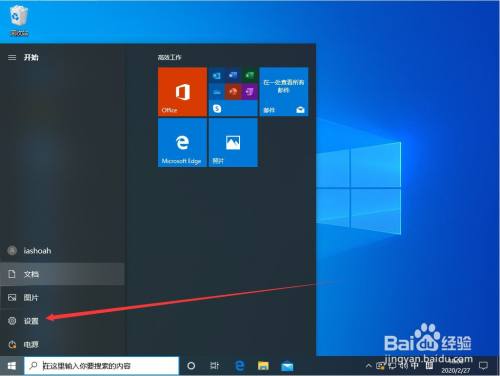Switch the IME language indicator 中
Image resolution: width=500 pixels, height=376 pixels.
tap(415, 366)
